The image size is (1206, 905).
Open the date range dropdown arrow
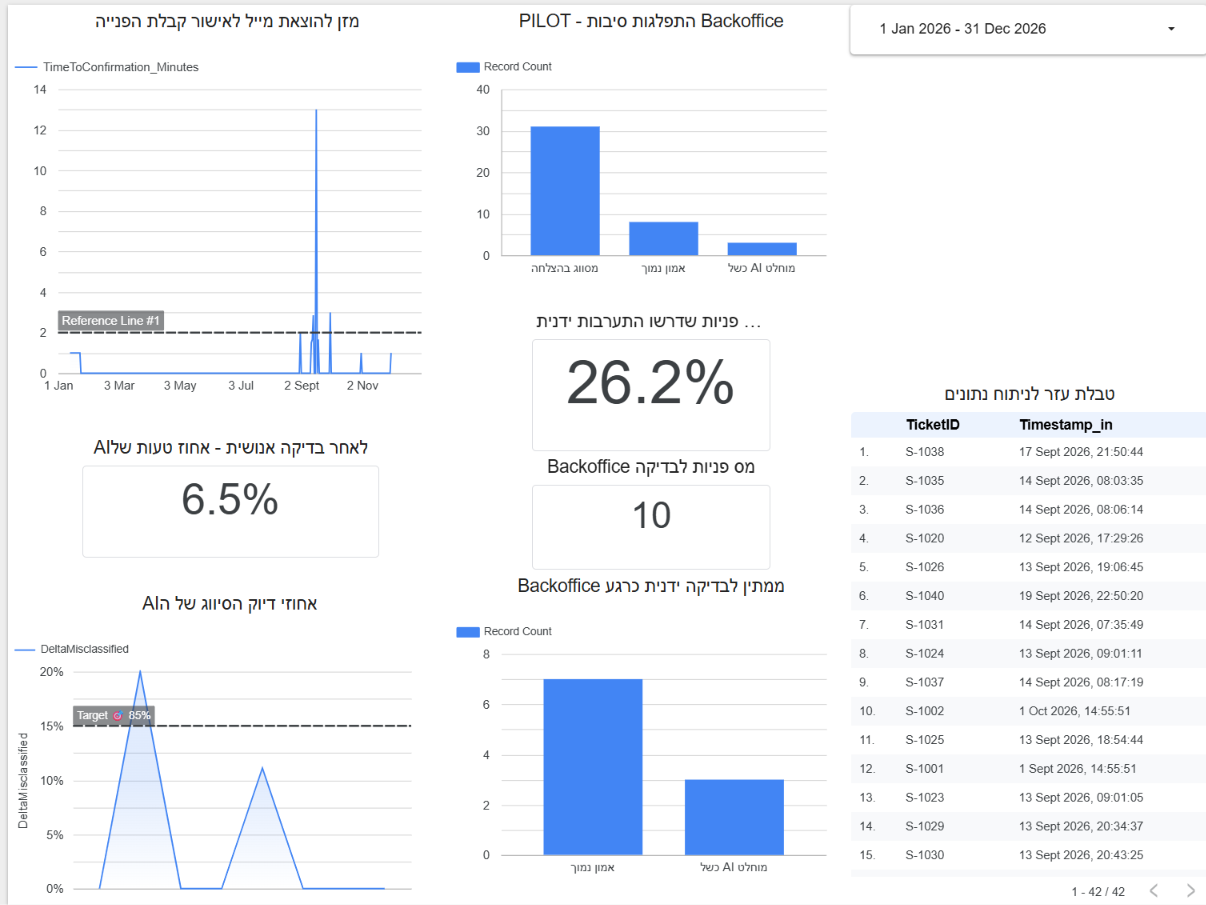click(1171, 29)
